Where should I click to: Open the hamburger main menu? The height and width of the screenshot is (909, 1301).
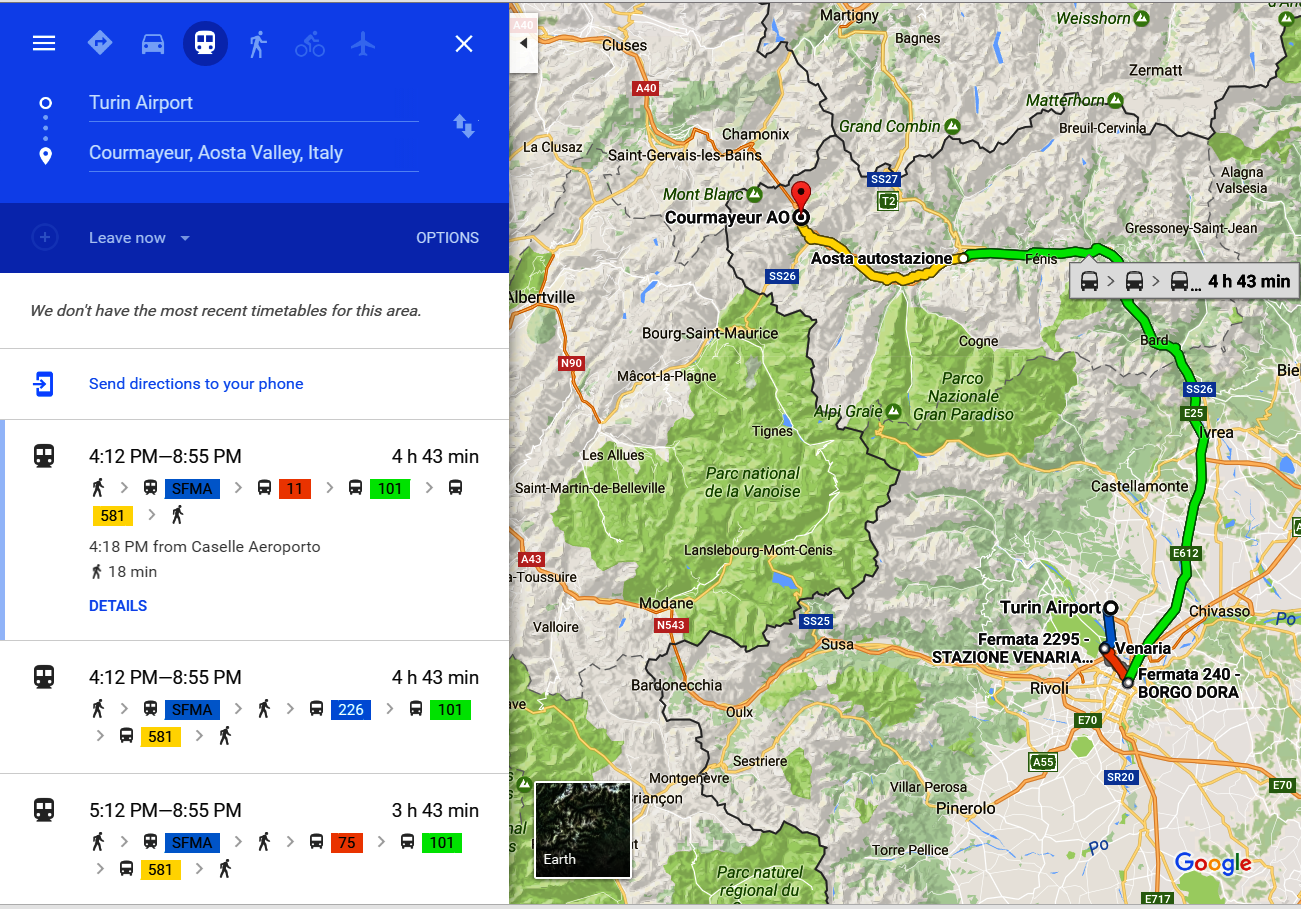[44, 43]
